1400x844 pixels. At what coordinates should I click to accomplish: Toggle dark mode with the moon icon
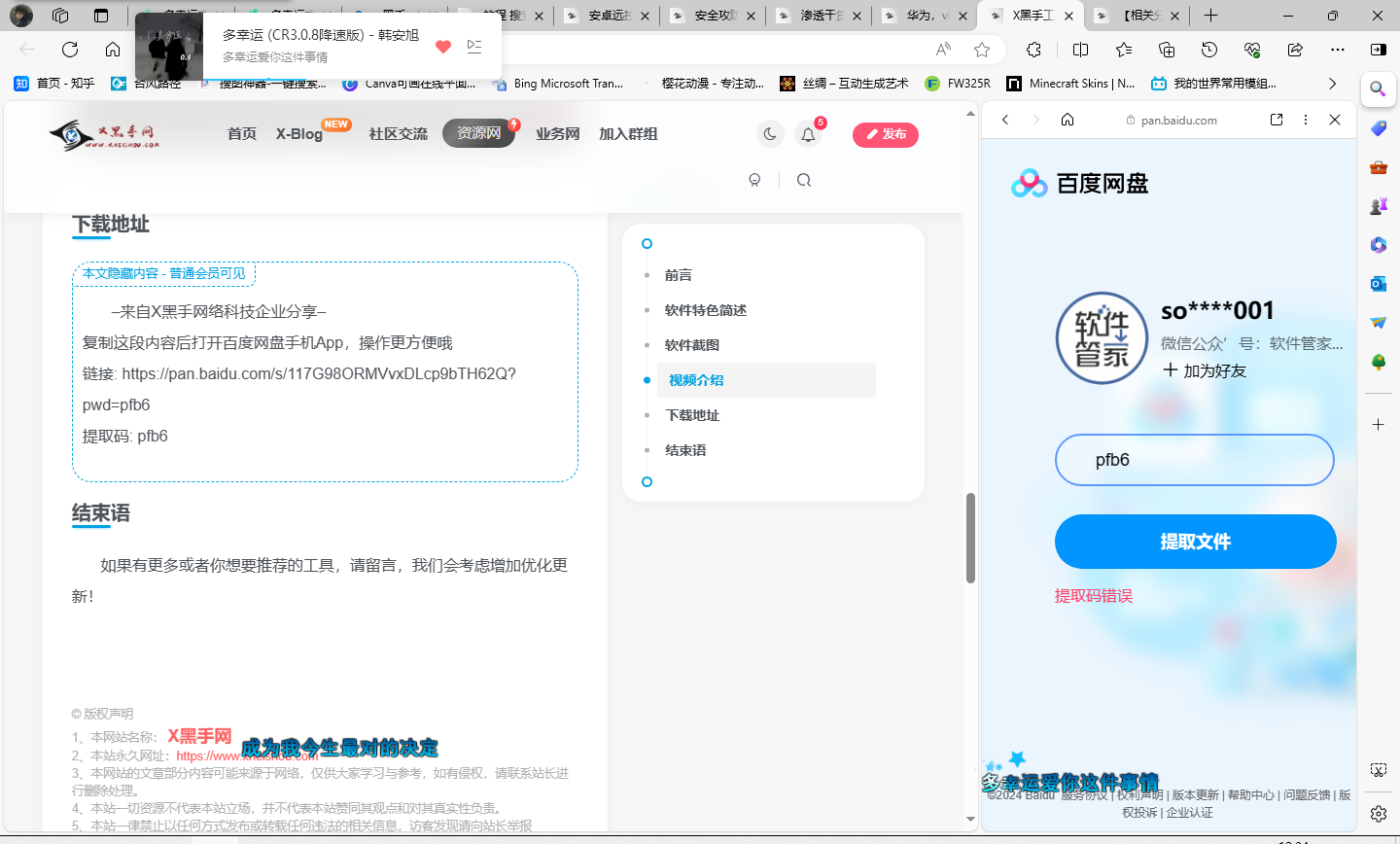tap(770, 134)
